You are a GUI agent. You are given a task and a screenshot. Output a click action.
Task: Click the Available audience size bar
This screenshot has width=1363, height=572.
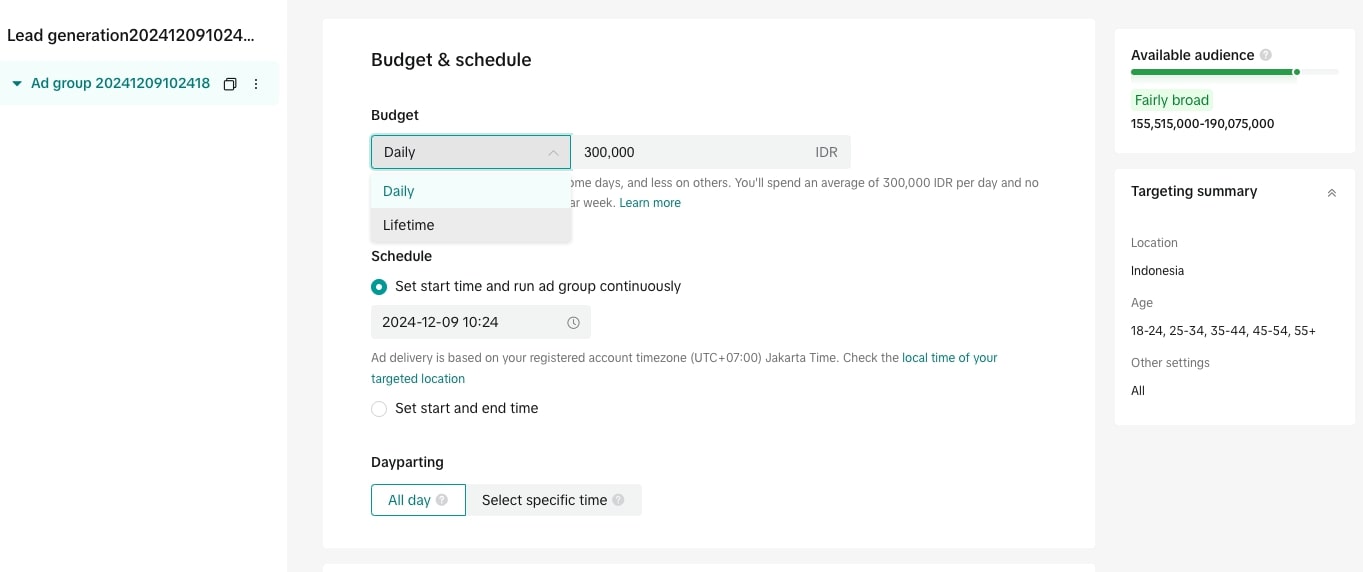tap(1234, 72)
